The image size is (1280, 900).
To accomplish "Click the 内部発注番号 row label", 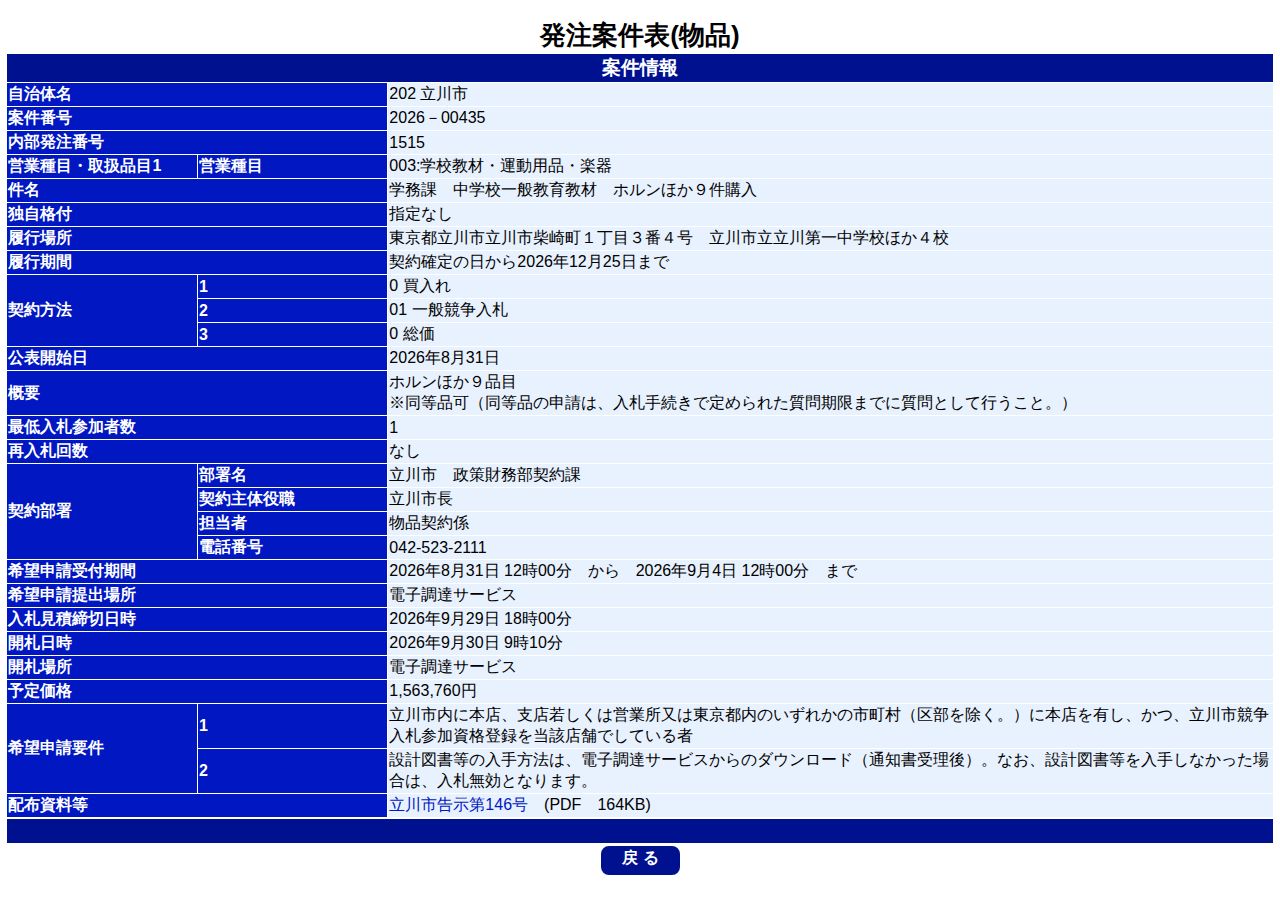I will [x=197, y=142].
